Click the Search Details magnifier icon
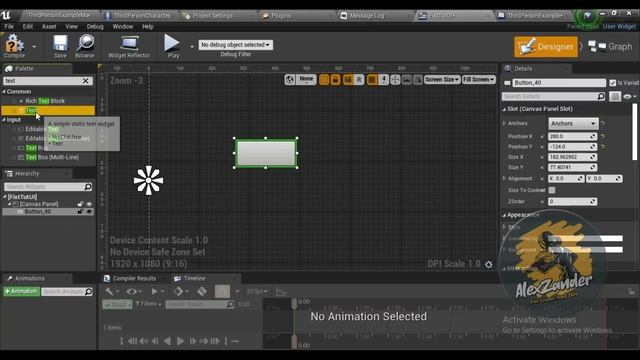The image size is (640, 360). coord(601,96)
